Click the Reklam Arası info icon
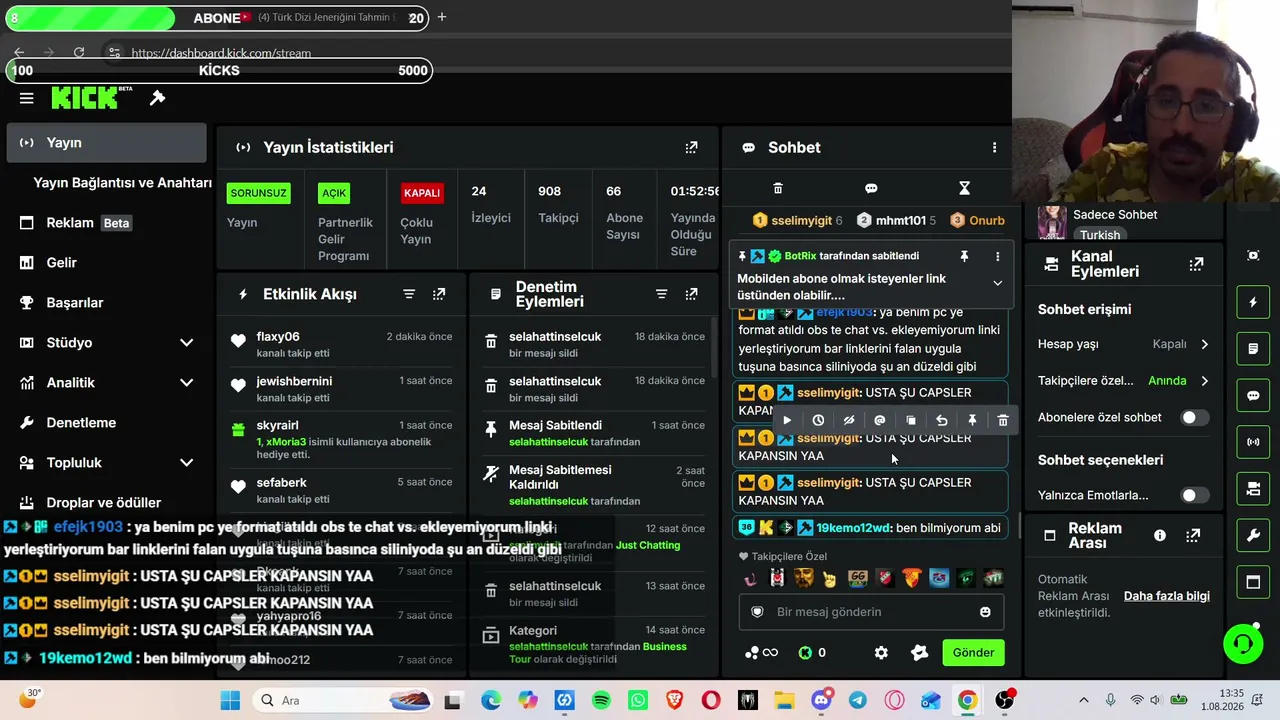The height and width of the screenshot is (720, 1280). tap(1160, 535)
